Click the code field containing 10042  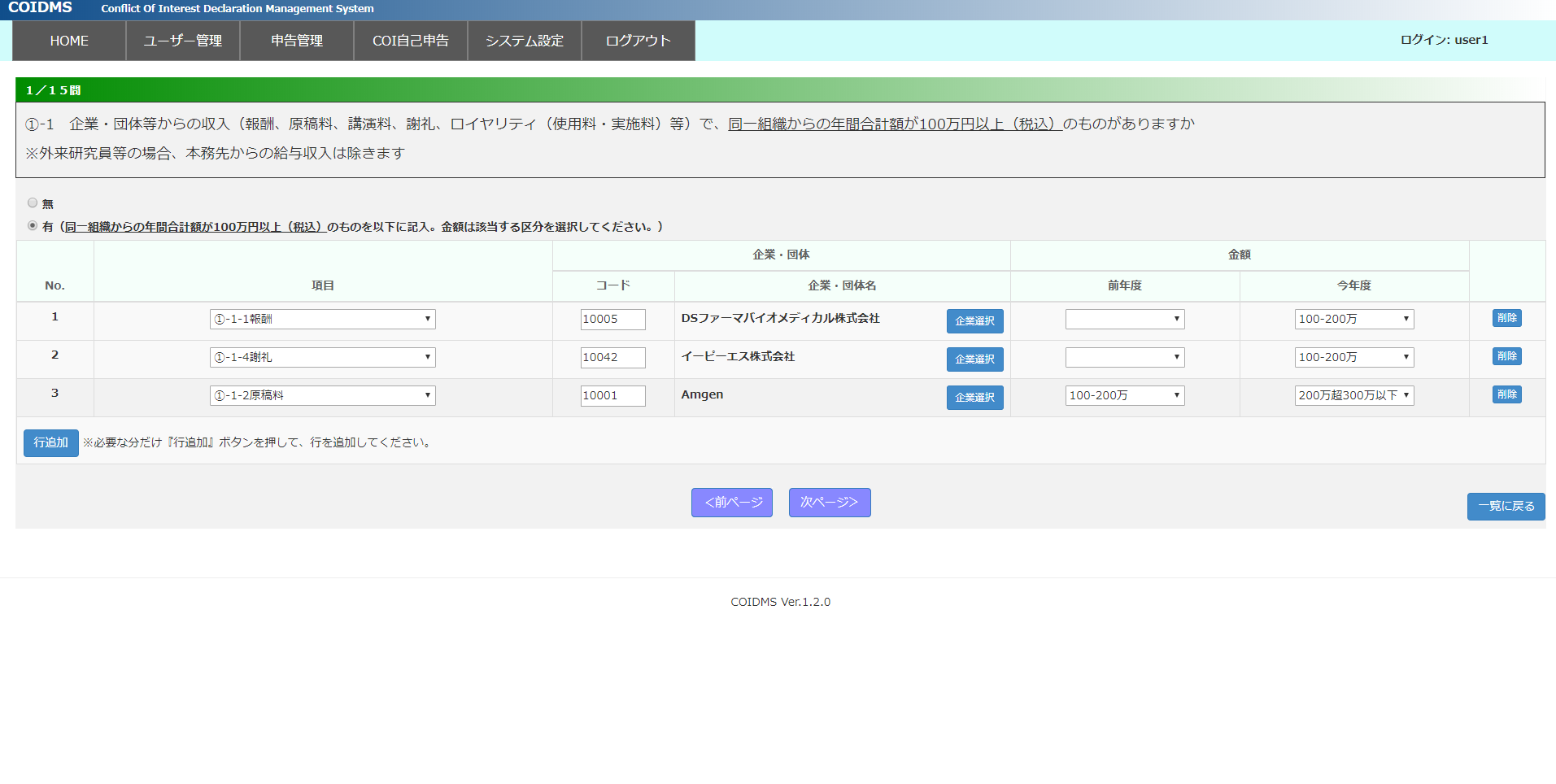coord(613,357)
